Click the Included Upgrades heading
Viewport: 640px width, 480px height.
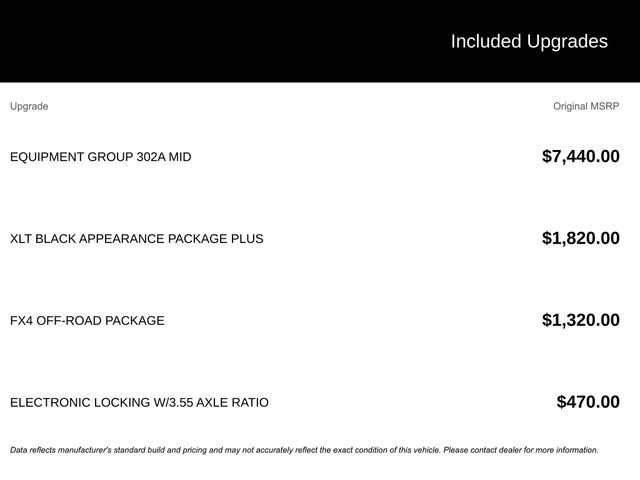click(528, 41)
